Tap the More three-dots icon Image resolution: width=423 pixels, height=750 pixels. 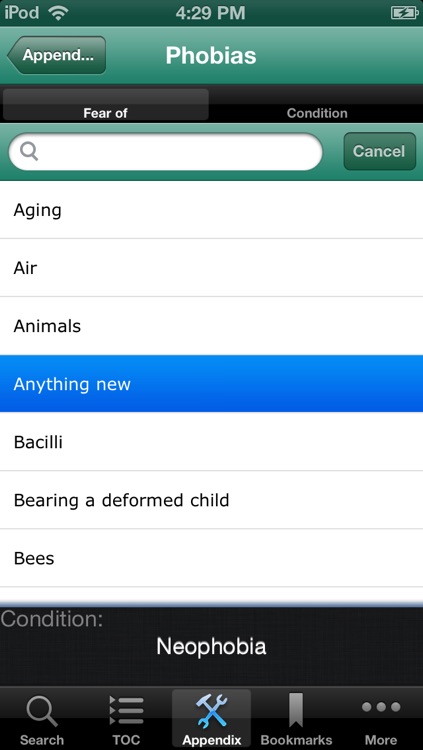tap(381, 706)
